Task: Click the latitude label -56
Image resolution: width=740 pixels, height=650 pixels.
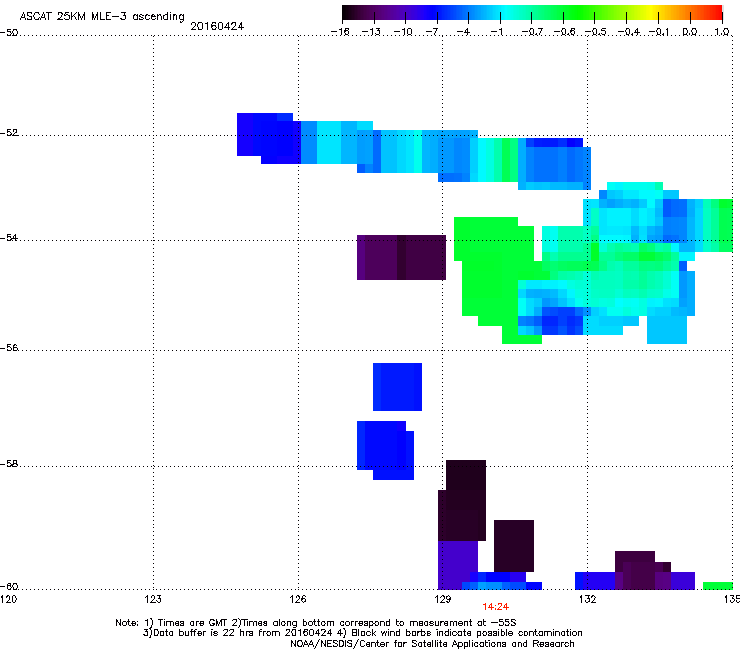Action: pos(9,348)
